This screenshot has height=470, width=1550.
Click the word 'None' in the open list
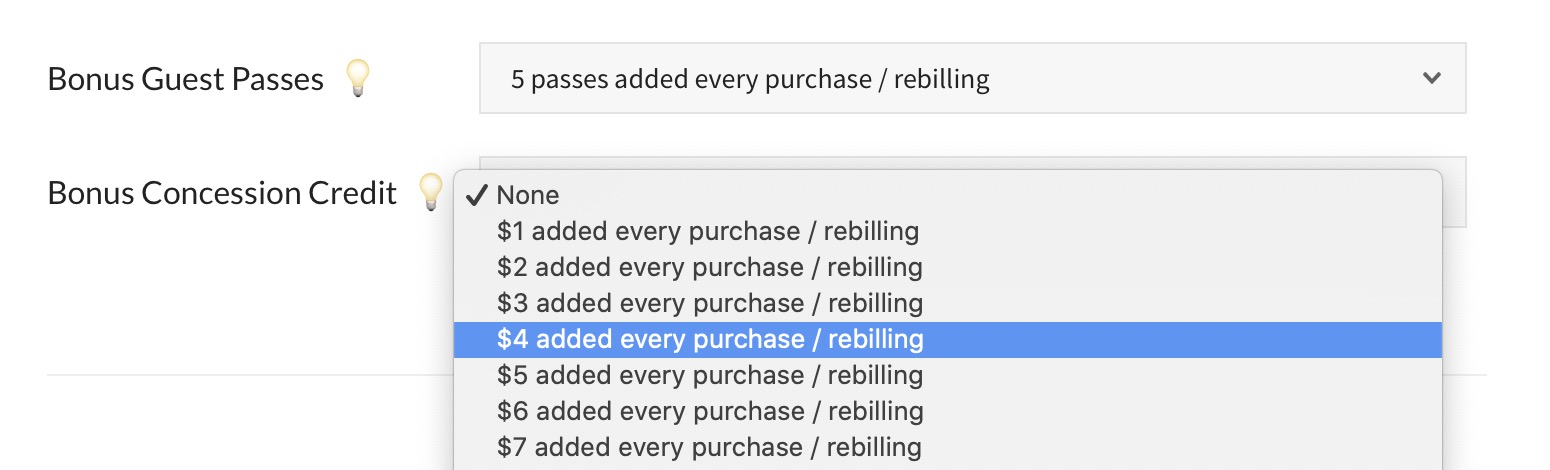528,195
